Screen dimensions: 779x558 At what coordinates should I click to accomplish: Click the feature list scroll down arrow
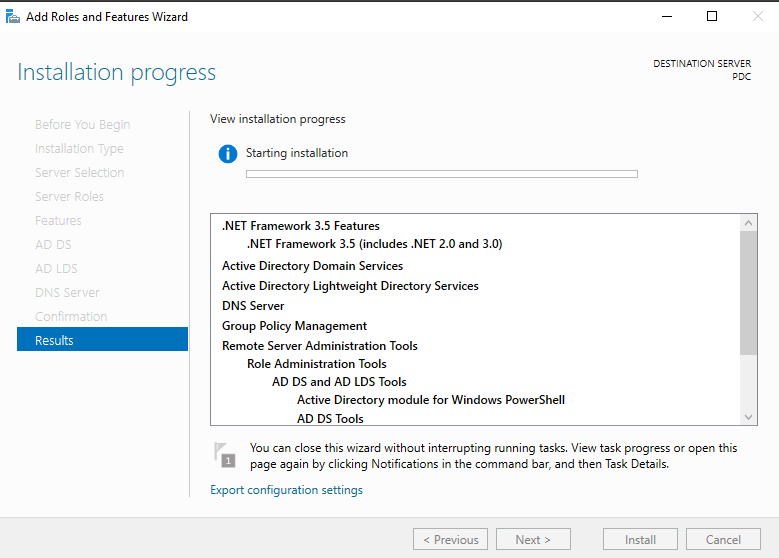[748, 417]
